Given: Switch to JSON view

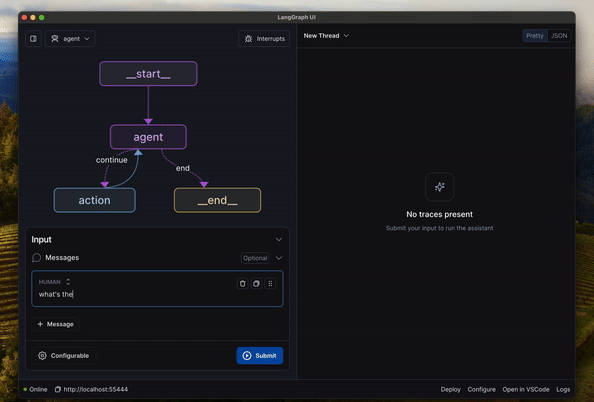Looking at the screenshot, I should click(x=559, y=36).
